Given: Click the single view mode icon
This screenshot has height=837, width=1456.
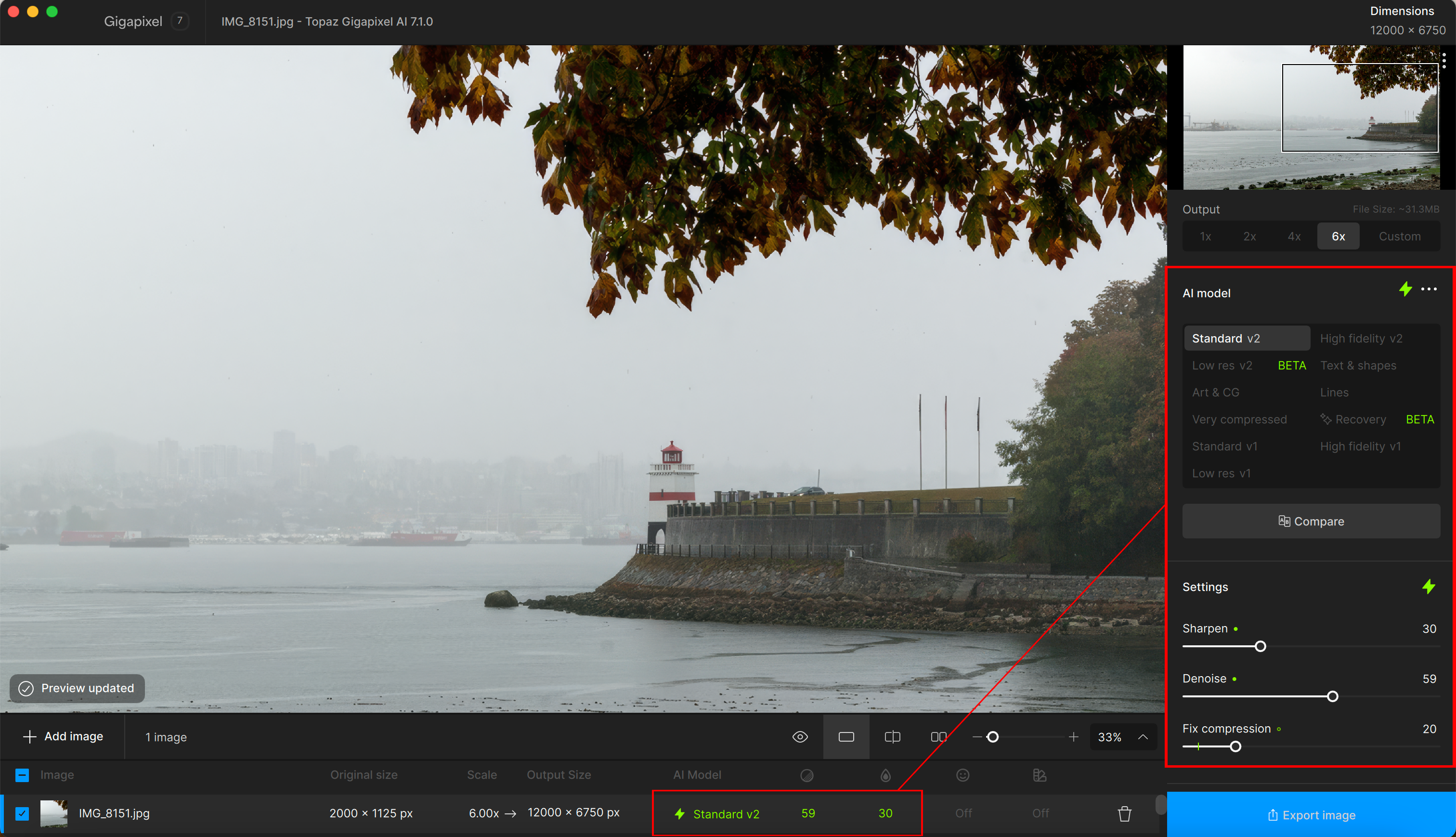Looking at the screenshot, I should point(846,737).
